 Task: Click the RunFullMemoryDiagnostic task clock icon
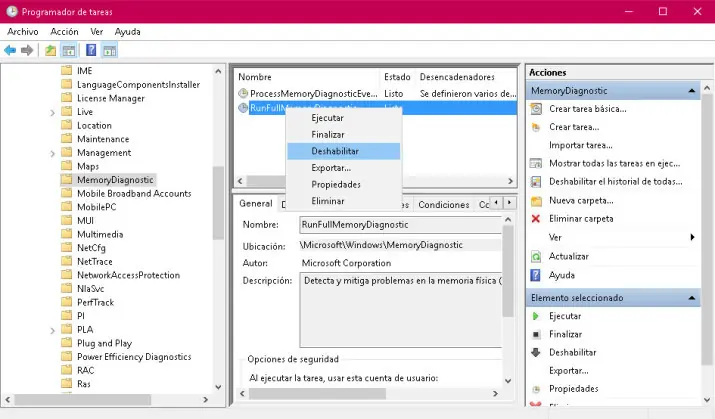[243, 108]
